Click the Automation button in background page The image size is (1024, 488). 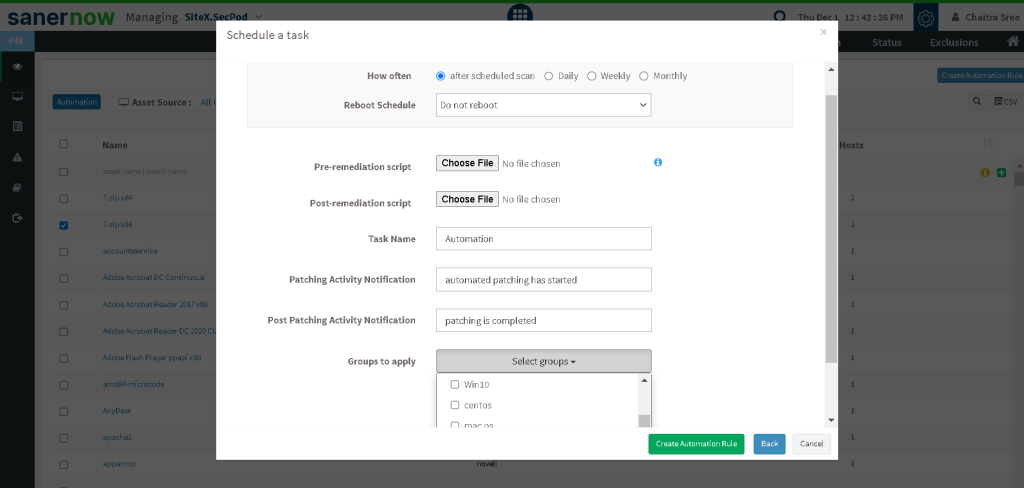click(76, 102)
